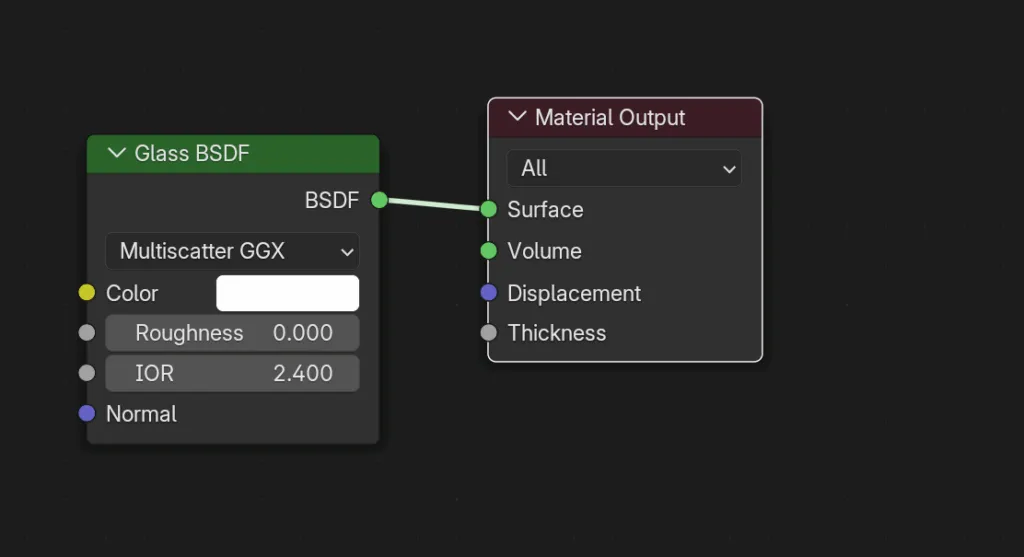Image resolution: width=1024 pixels, height=557 pixels.
Task: Click the Volume input socket
Action: pos(488,251)
